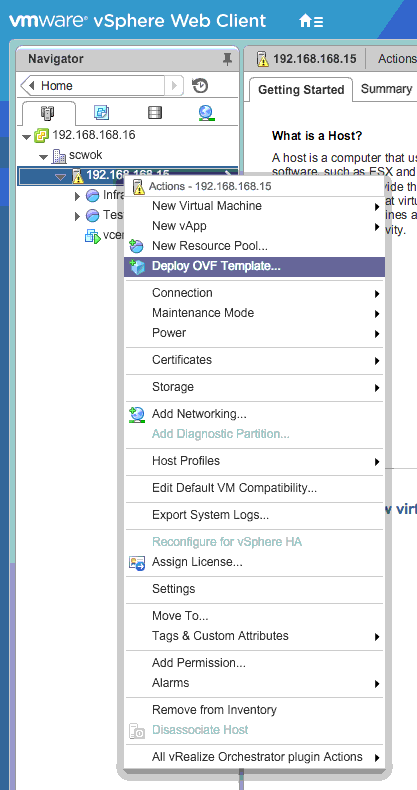417x790 pixels.
Task: Open the New Virtual Machine submenu arrow
Action: point(377,207)
